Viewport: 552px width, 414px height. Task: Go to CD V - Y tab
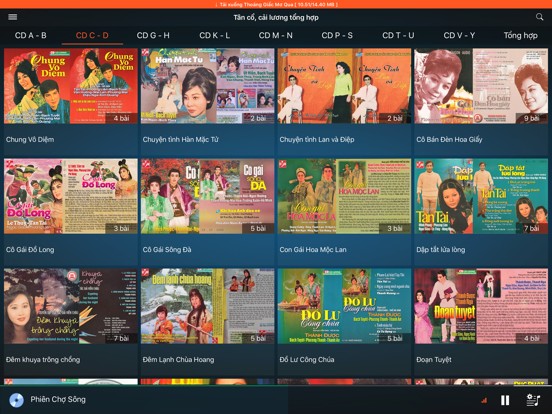tap(459, 36)
